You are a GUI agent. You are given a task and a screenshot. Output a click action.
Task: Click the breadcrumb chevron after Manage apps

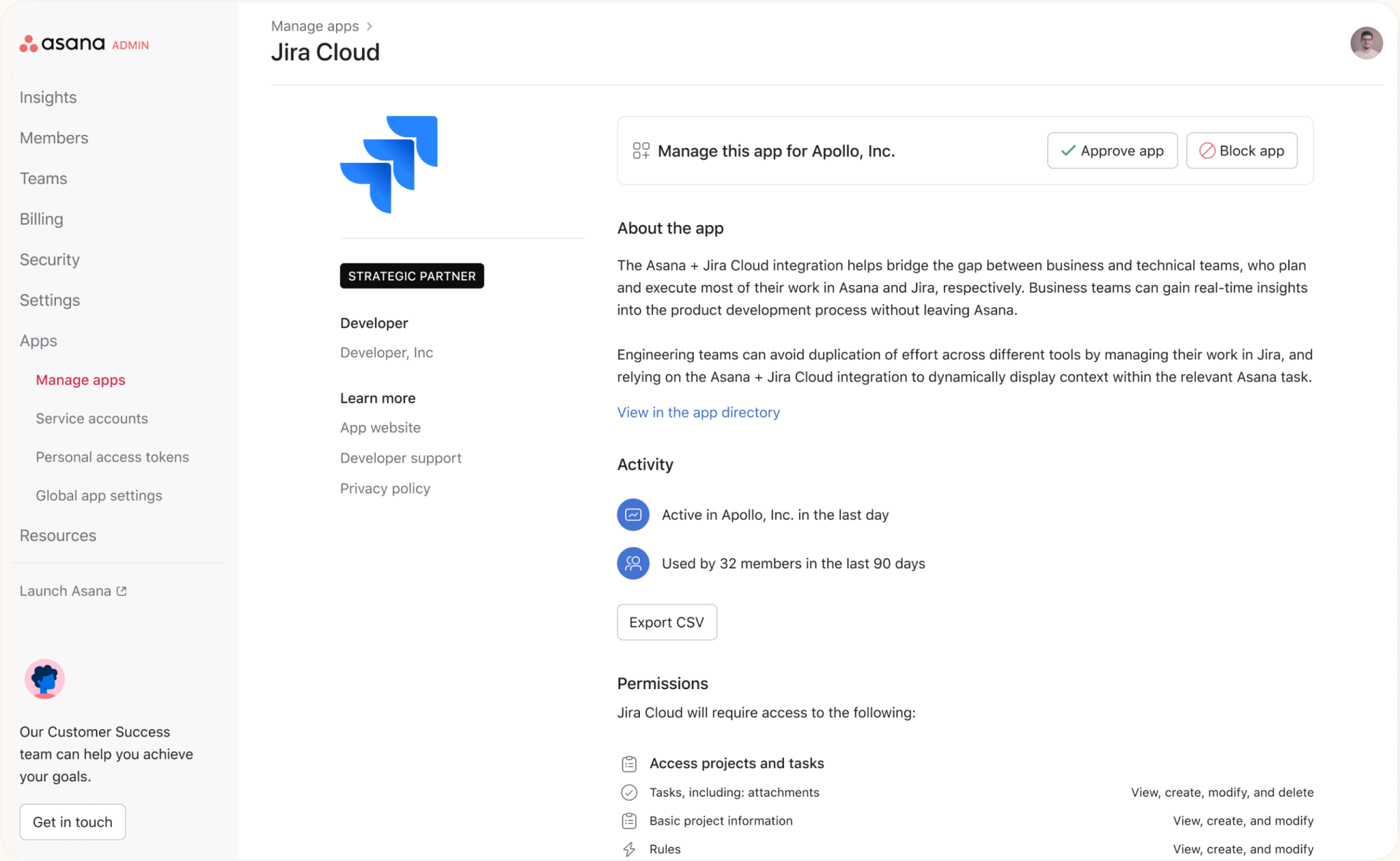pyautogui.click(x=370, y=27)
